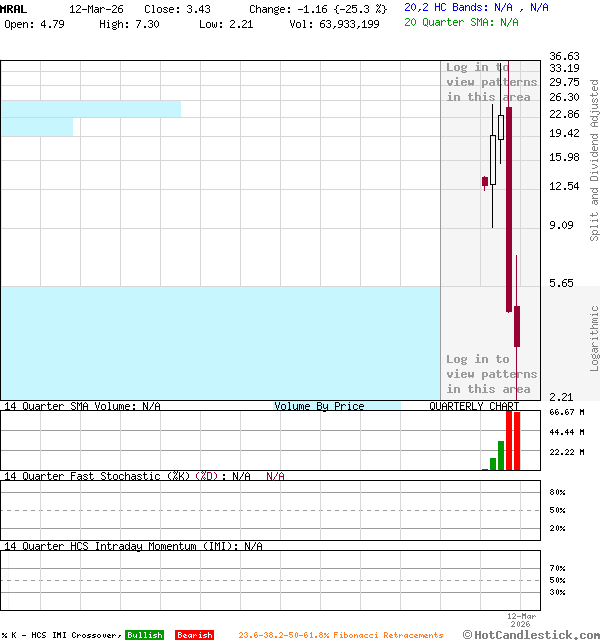This screenshot has width=600, height=640.
Task: Click the latest red candlestick near 5.65
Action: (x=517, y=326)
